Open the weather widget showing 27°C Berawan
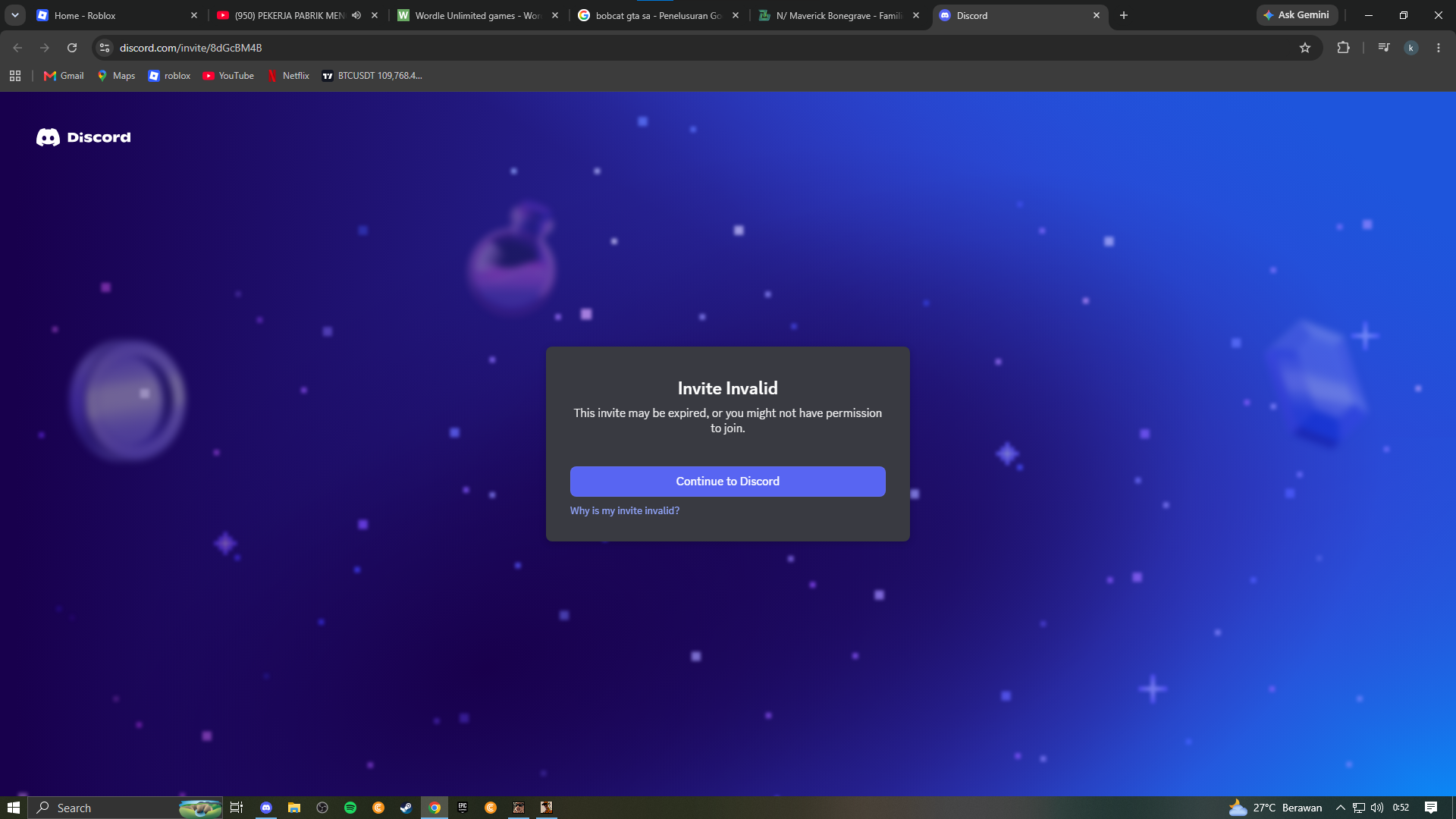 [1276, 808]
